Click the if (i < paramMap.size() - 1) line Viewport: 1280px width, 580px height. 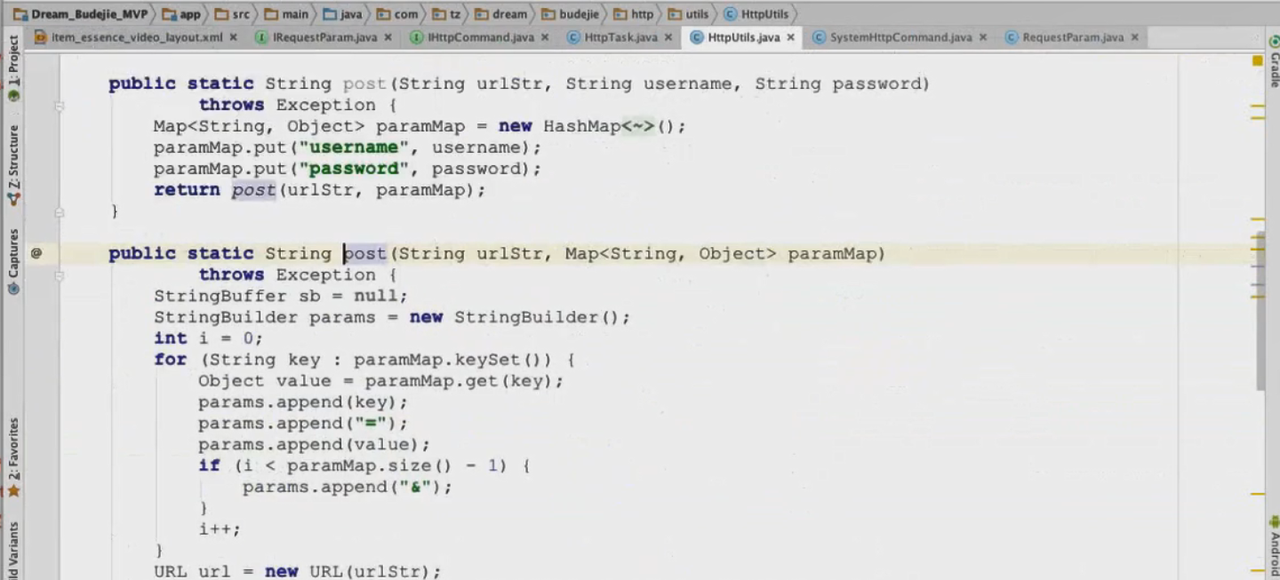364,465
